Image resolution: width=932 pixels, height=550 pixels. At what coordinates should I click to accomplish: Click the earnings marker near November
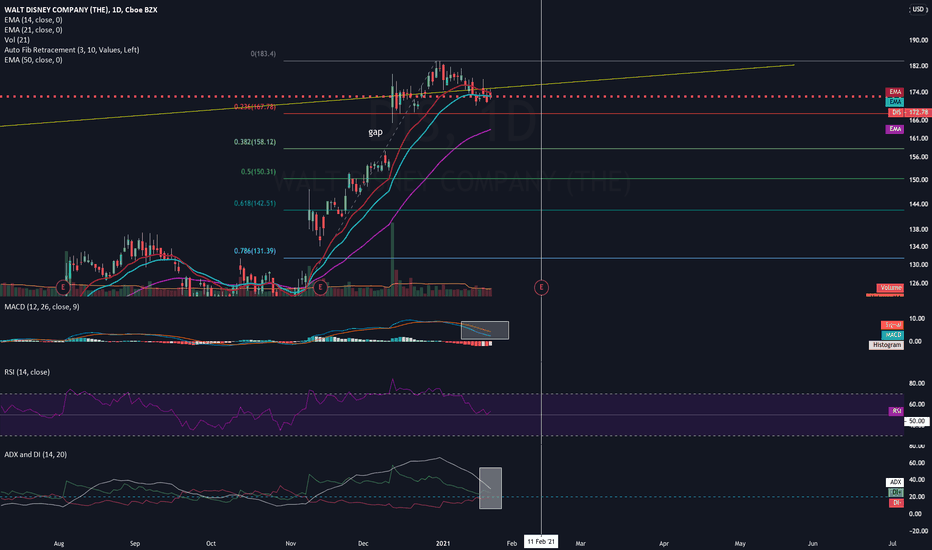(x=320, y=288)
